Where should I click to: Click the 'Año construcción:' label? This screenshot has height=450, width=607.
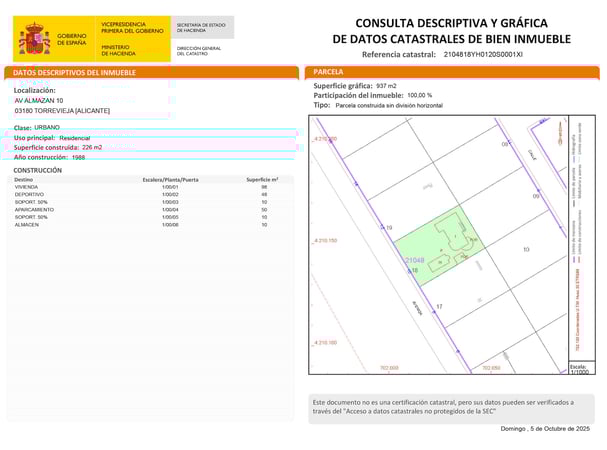click(x=41, y=157)
